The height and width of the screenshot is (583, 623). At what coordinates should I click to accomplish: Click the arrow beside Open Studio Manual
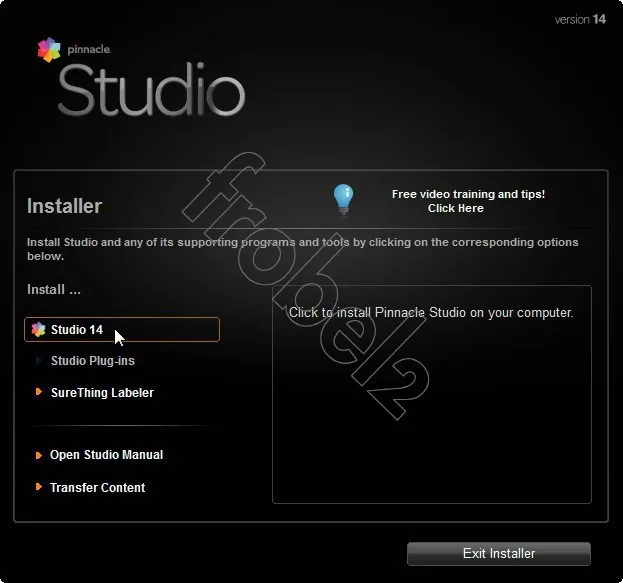39,455
